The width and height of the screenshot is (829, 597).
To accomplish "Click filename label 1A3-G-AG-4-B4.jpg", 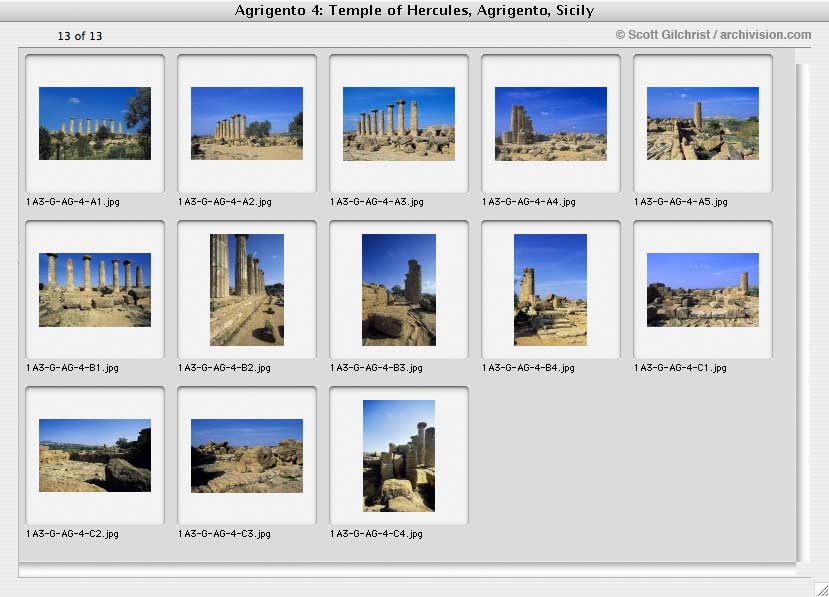I will click(x=528, y=368).
